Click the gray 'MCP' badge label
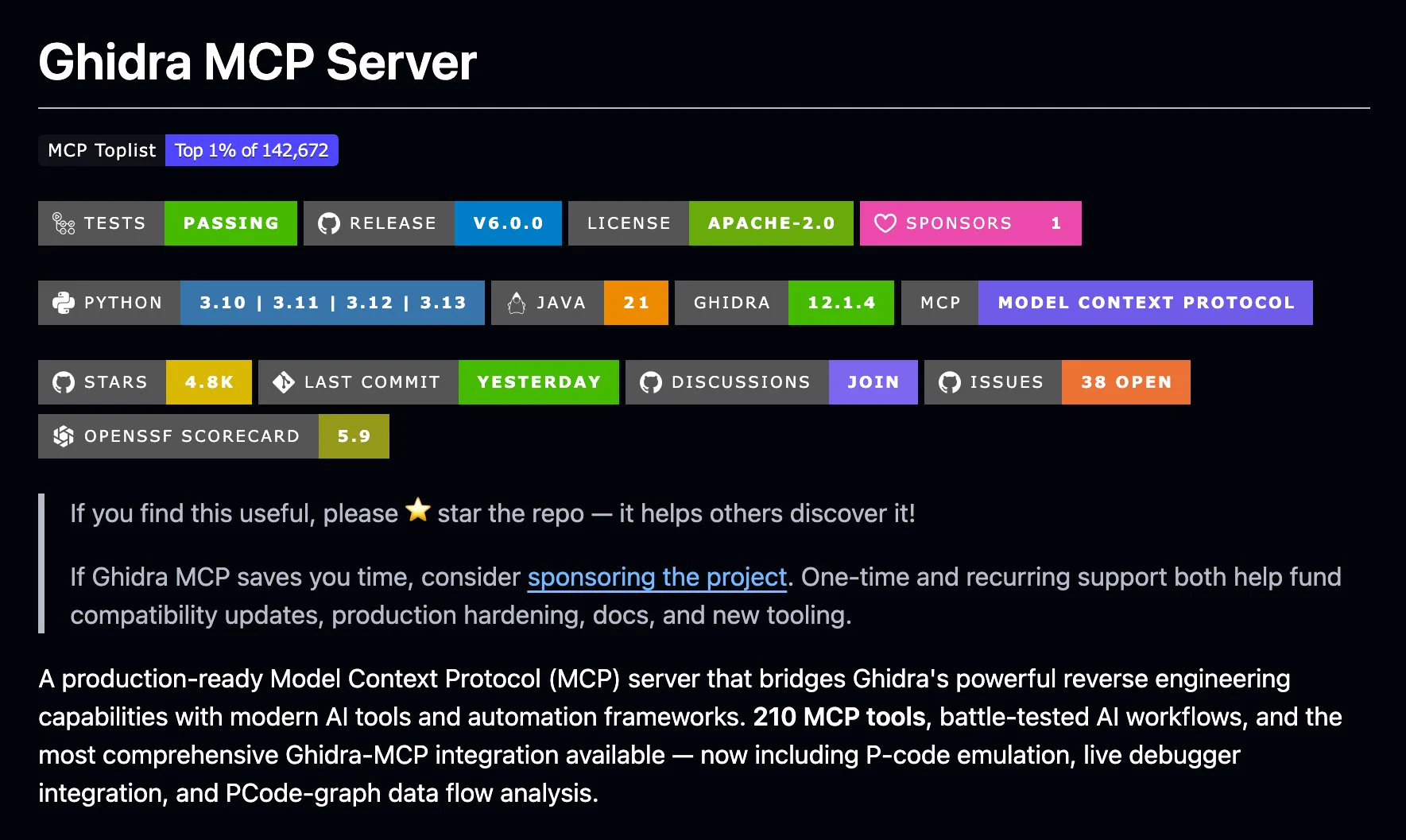This screenshot has height=840, width=1406. click(940, 303)
